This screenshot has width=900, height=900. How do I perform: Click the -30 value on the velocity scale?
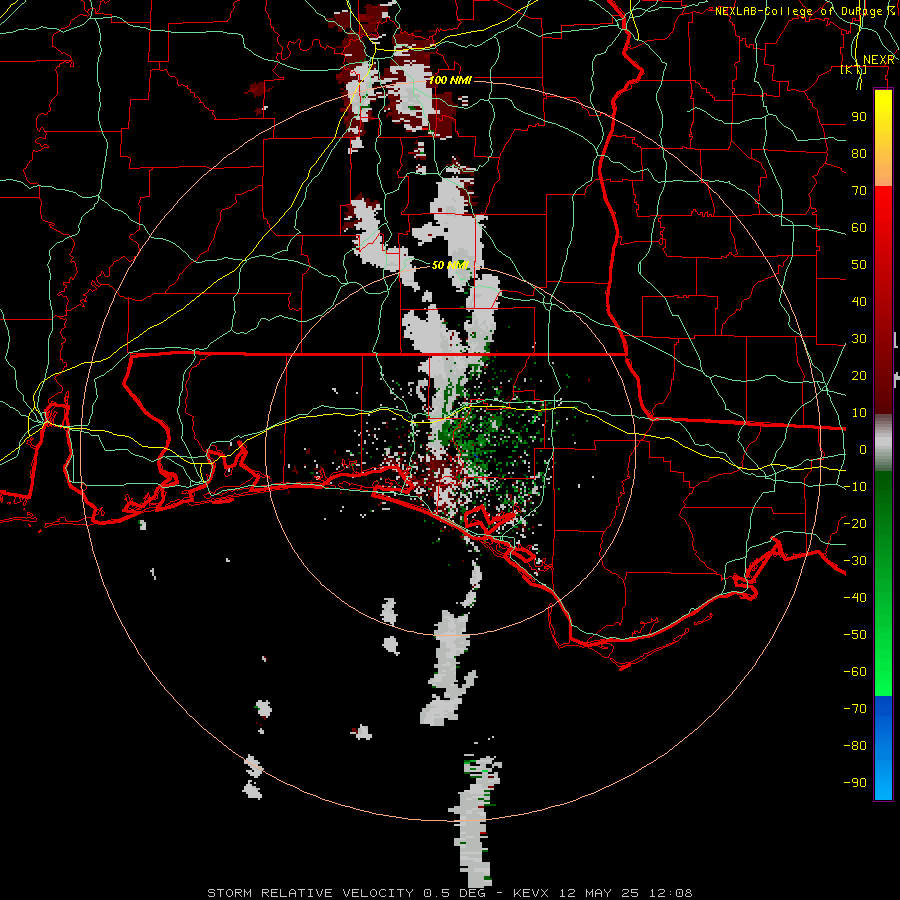point(855,561)
